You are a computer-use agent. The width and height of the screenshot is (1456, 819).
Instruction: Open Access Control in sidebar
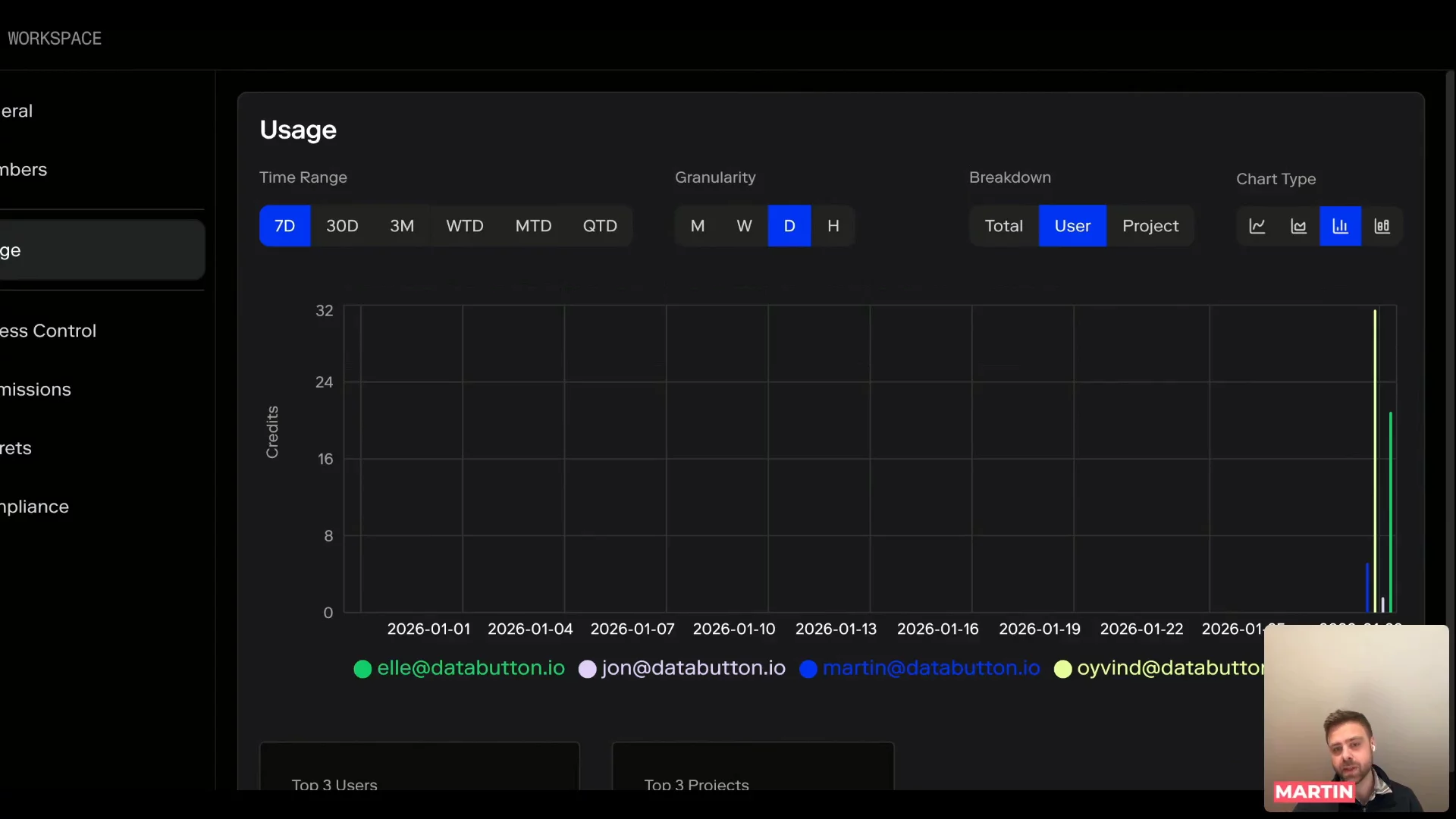pos(49,331)
